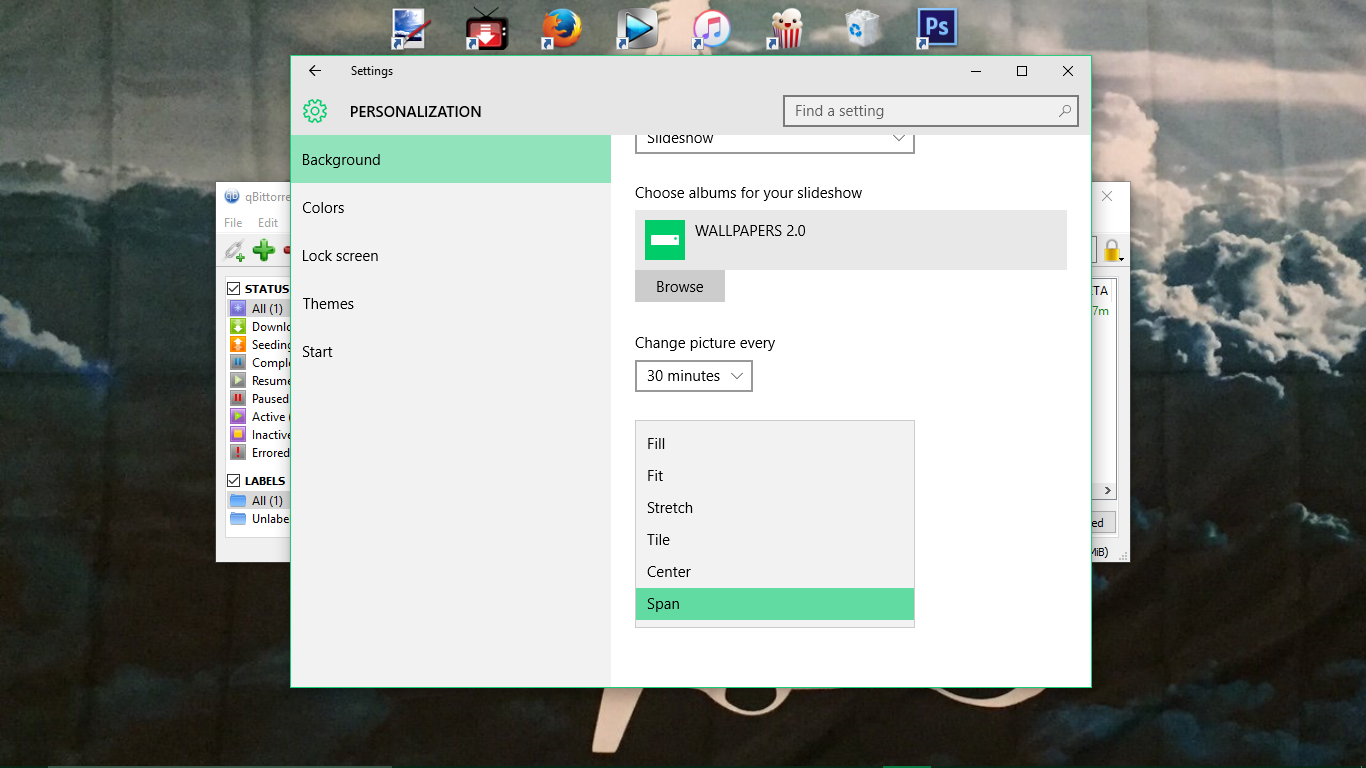Click the back arrow in Settings

pyautogui.click(x=315, y=71)
